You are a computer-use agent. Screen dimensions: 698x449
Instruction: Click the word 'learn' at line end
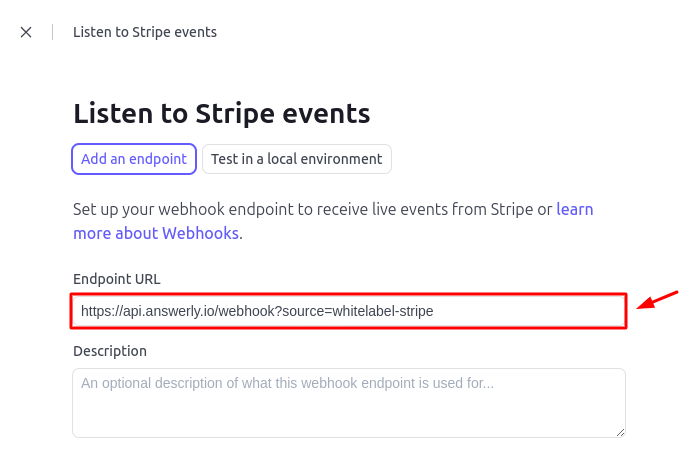pyautogui.click(x=575, y=210)
